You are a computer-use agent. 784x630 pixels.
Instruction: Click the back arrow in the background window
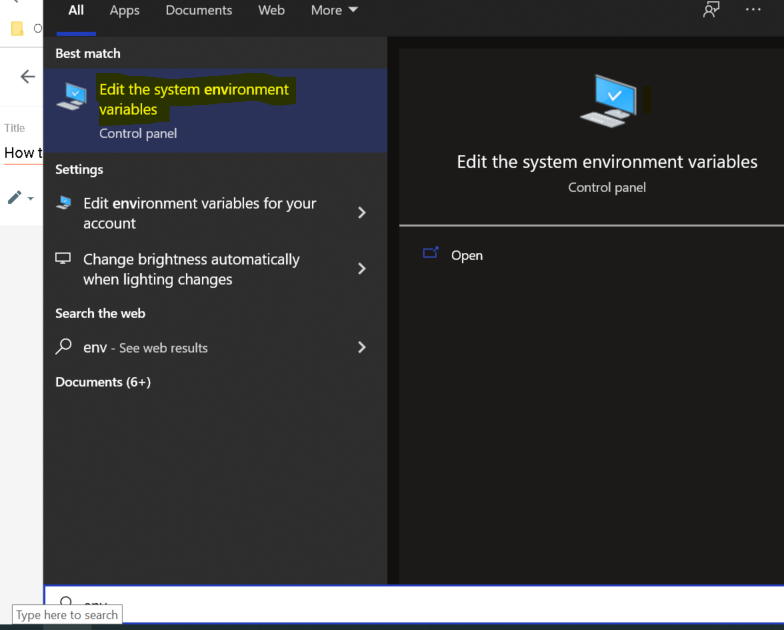click(28, 76)
